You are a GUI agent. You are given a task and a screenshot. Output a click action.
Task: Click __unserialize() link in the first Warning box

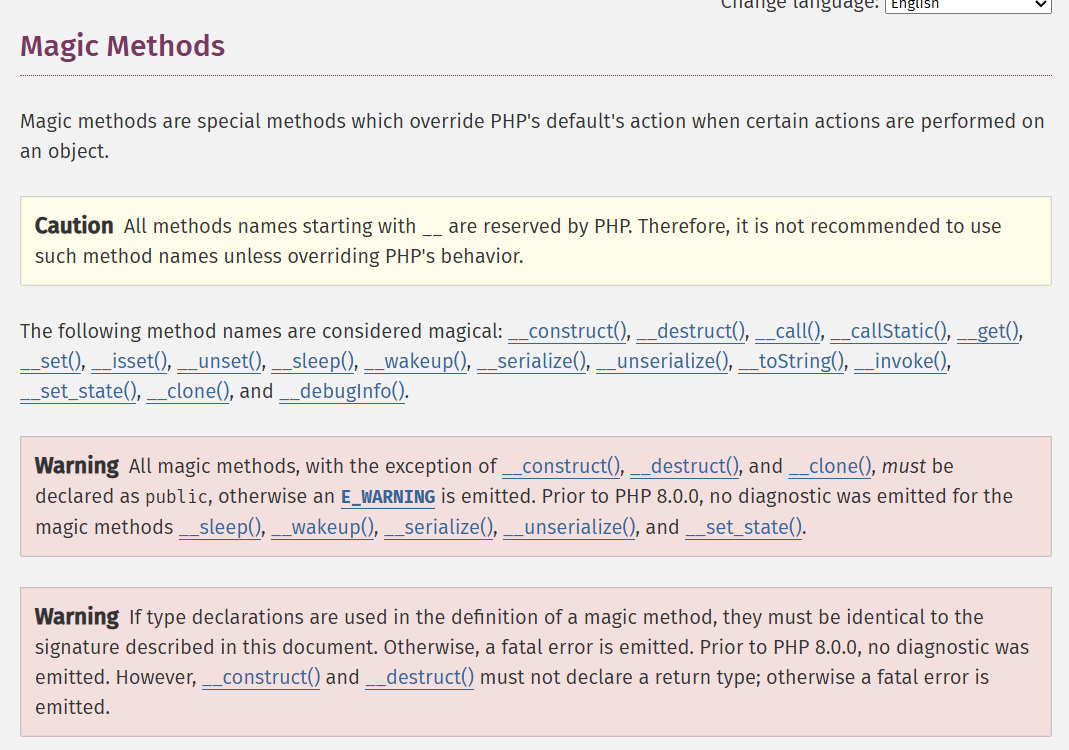(569, 527)
